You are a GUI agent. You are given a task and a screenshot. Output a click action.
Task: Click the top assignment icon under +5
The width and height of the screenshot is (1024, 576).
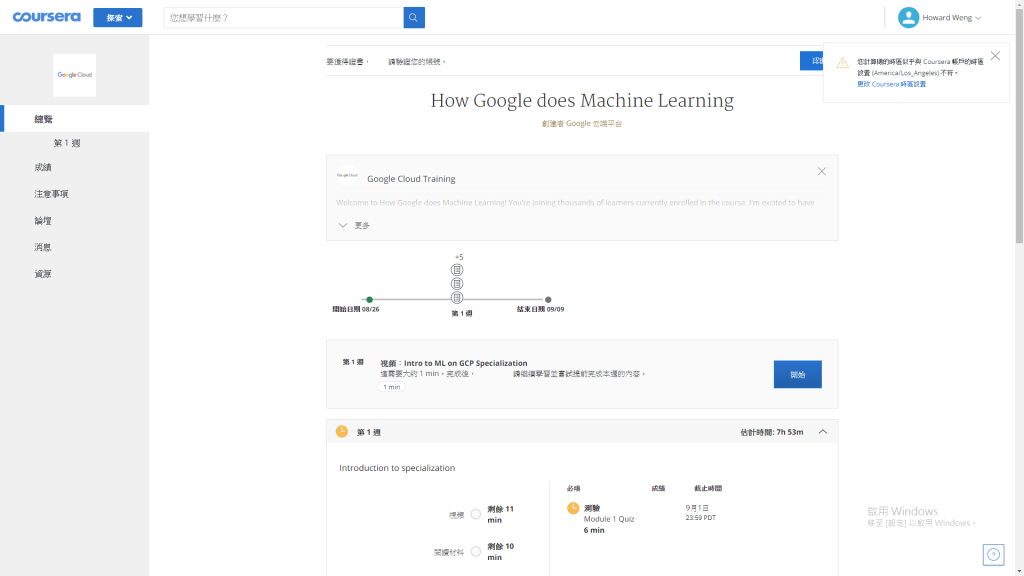pyautogui.click(x=457, y=270)
